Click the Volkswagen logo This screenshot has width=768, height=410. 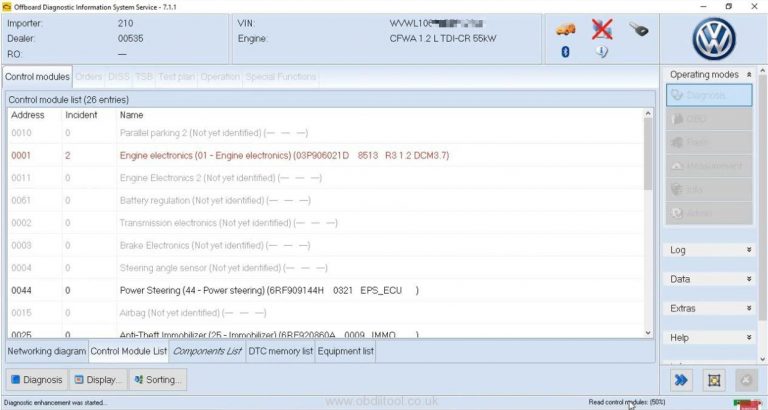tap(714, 39)
